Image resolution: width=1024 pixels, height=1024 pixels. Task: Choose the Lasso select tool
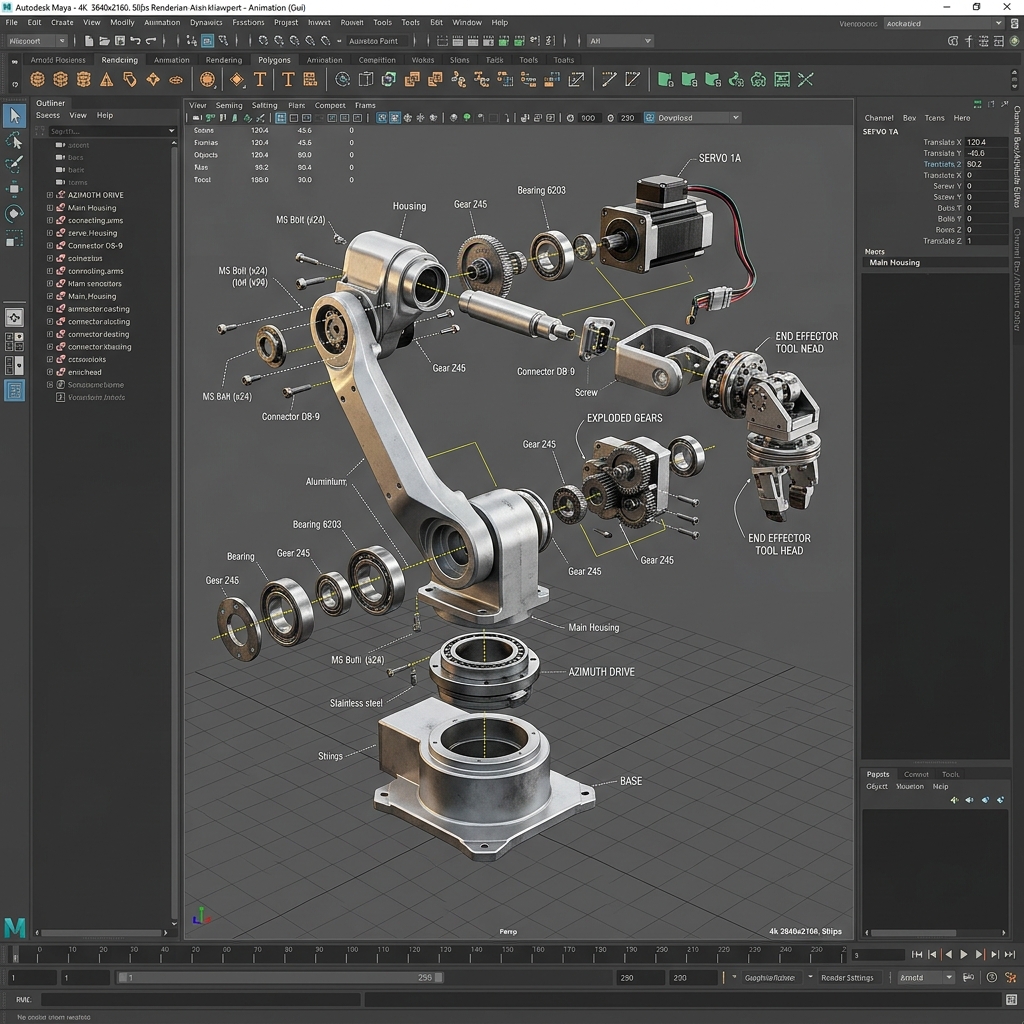coord(14,140)
